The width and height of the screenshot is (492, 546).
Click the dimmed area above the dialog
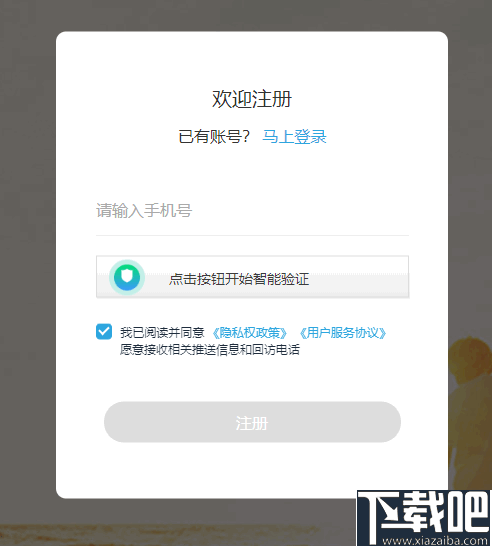[x=246, y=15]
